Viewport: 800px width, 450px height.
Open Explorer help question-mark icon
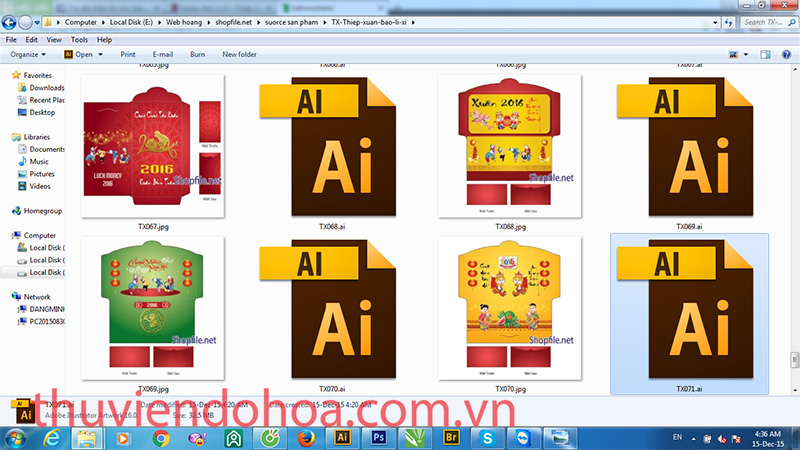(x=786, y=55)
